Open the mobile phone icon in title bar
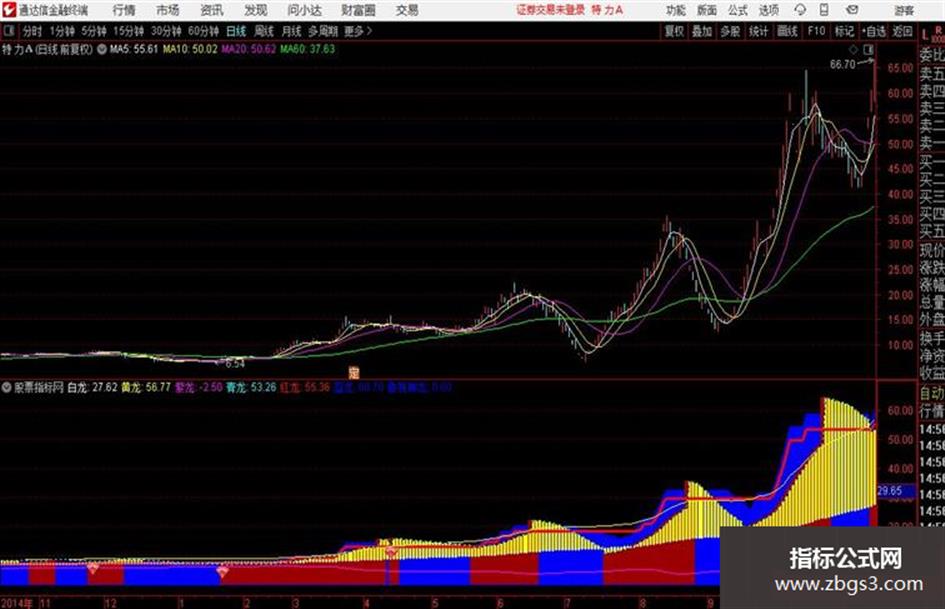This screenshot has width=945, height=609. (824, 10)
